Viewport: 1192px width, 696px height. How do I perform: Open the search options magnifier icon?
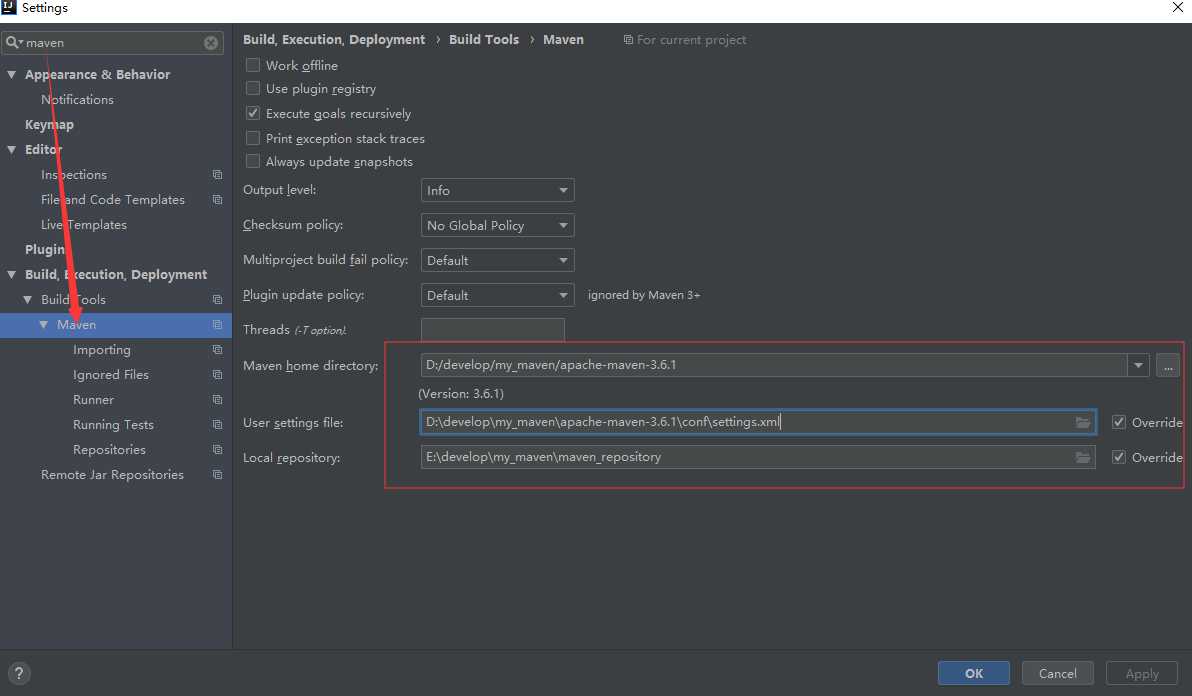pos(14,43)
